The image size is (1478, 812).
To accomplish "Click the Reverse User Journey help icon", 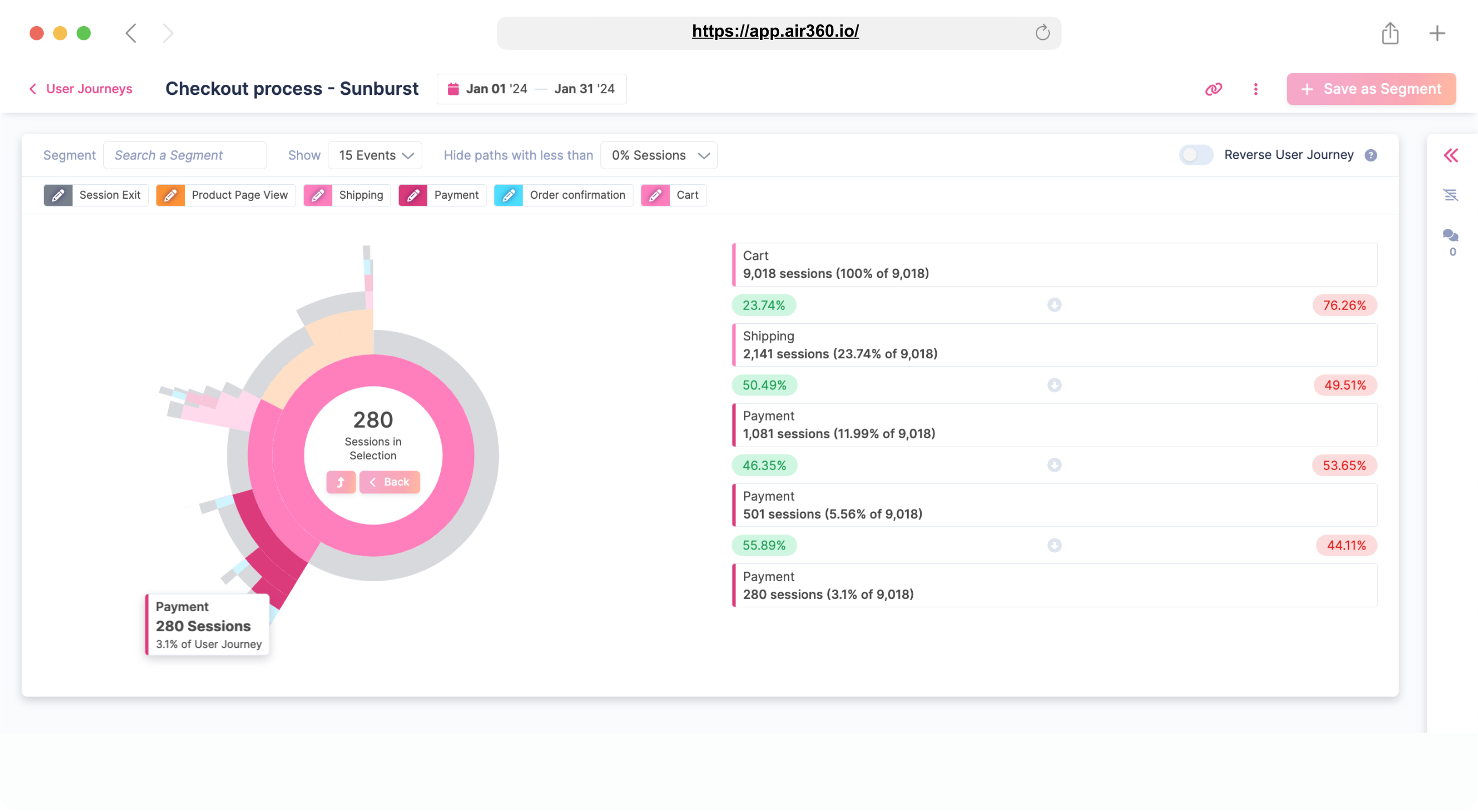I will click(1371, 156).
